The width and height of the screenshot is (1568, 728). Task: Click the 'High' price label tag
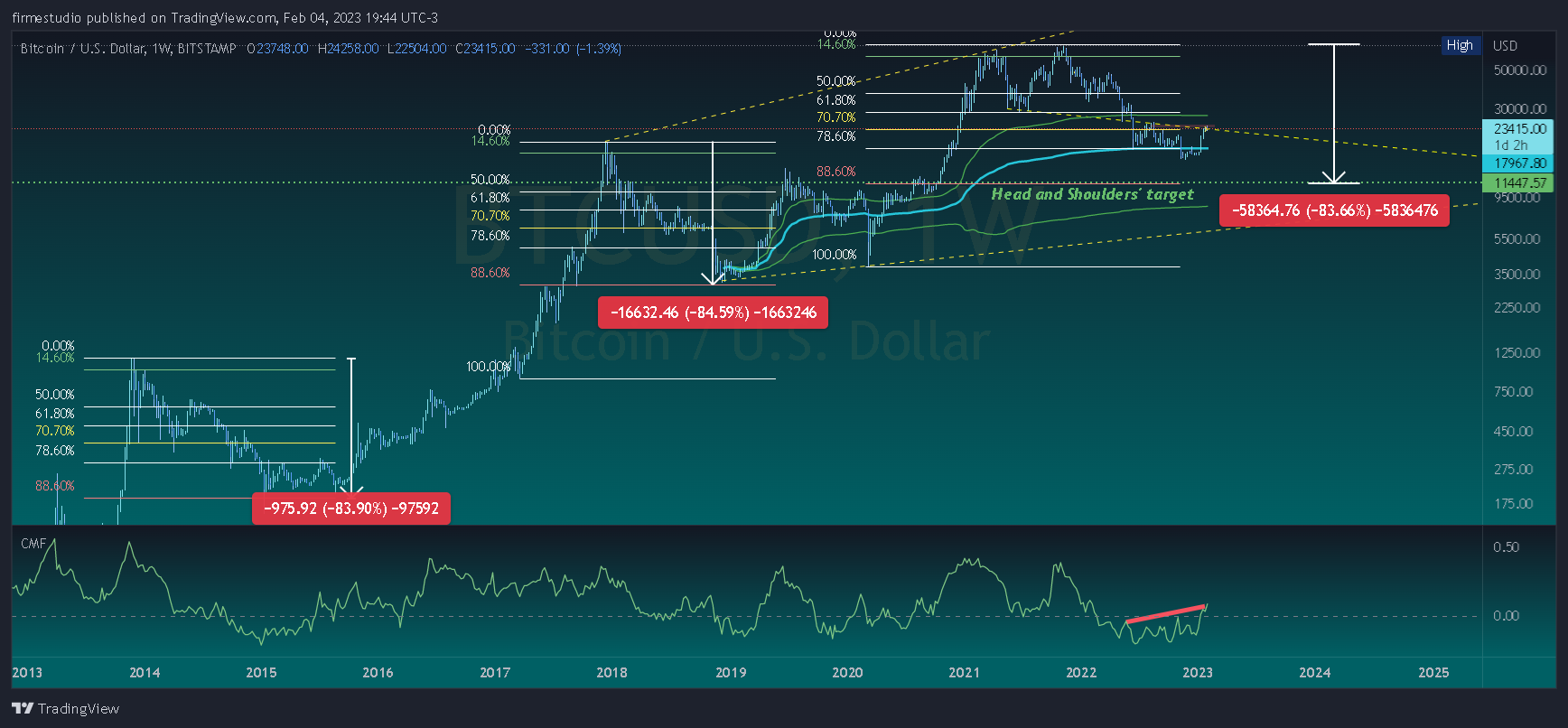(1460, 45)
